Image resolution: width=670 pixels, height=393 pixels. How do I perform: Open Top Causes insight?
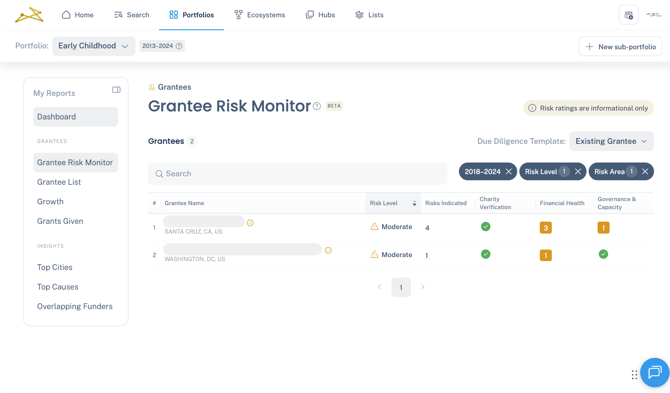point(58,287)
